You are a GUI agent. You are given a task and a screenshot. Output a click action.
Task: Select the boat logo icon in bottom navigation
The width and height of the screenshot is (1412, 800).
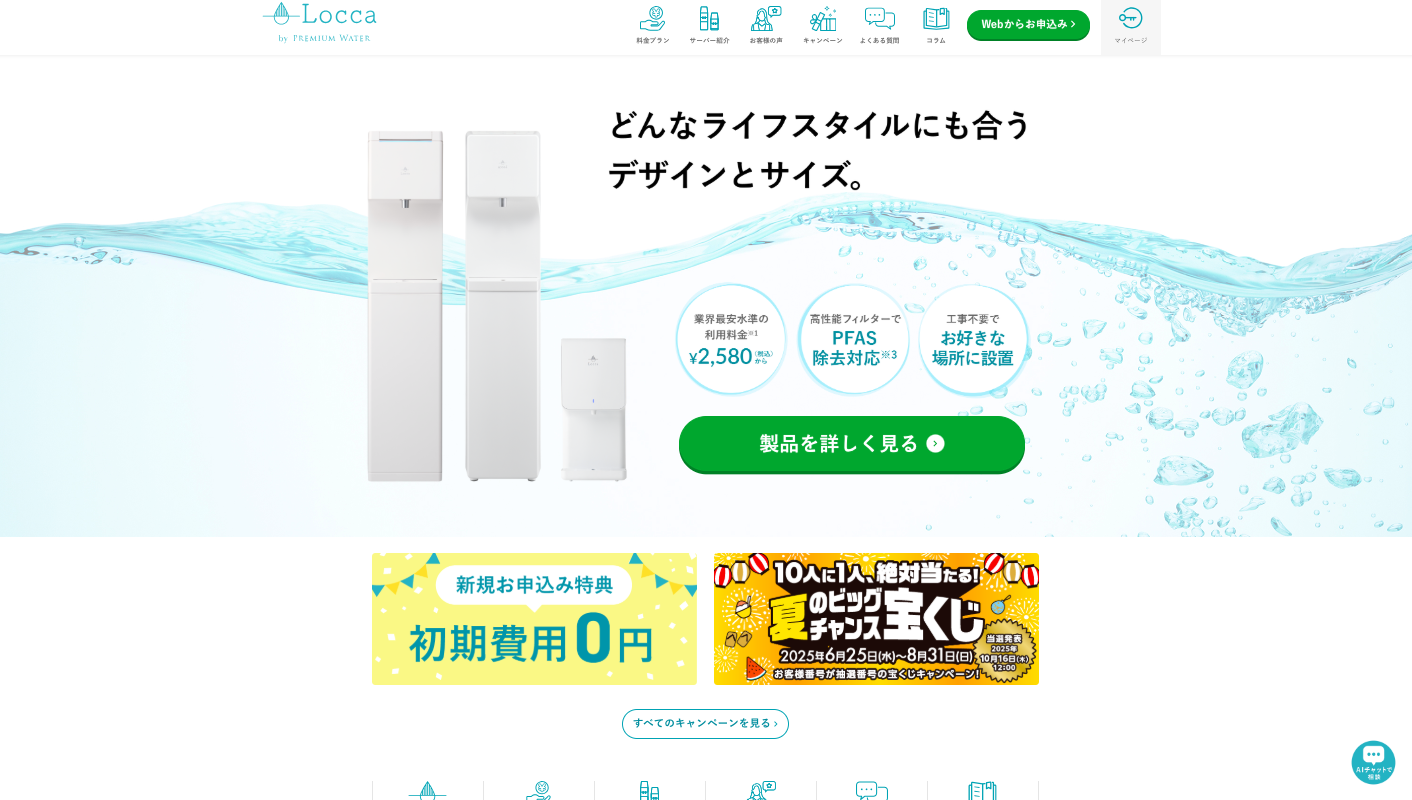click(x=428, y=790)
